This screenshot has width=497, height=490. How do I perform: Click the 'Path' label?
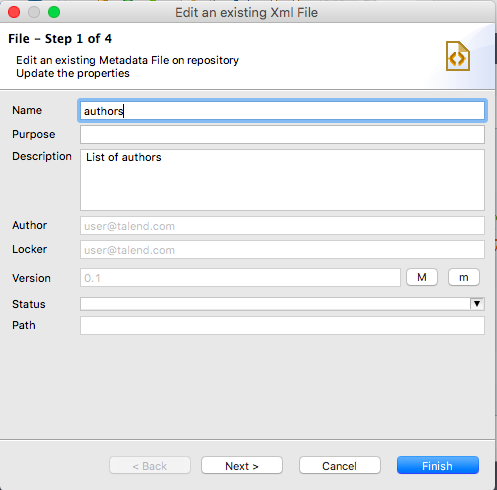pyautogui.click(x=24, y=325)
